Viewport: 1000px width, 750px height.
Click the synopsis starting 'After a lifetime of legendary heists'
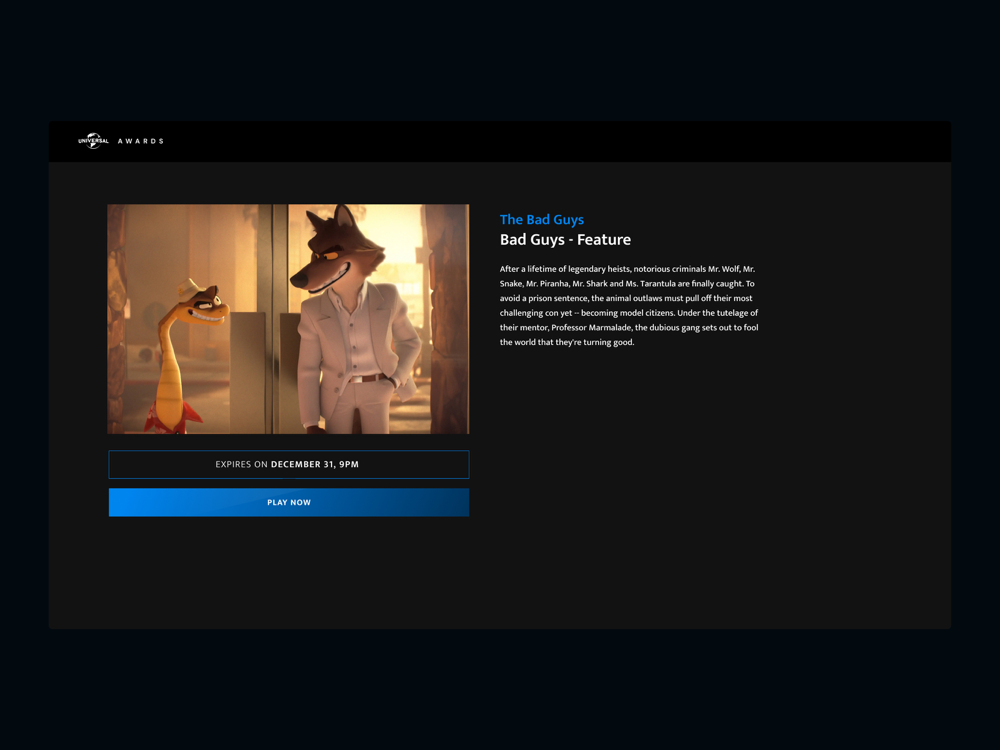click(x=629, y=305)
